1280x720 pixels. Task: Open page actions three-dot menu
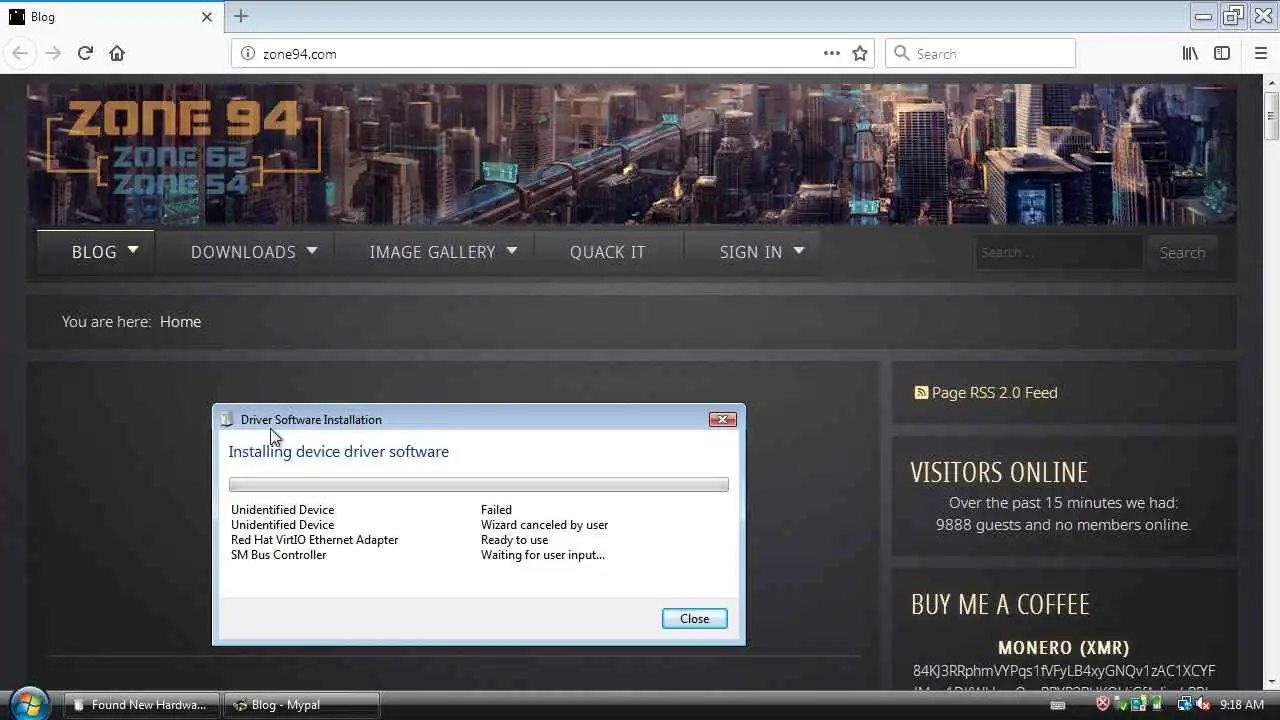point(832,53)
